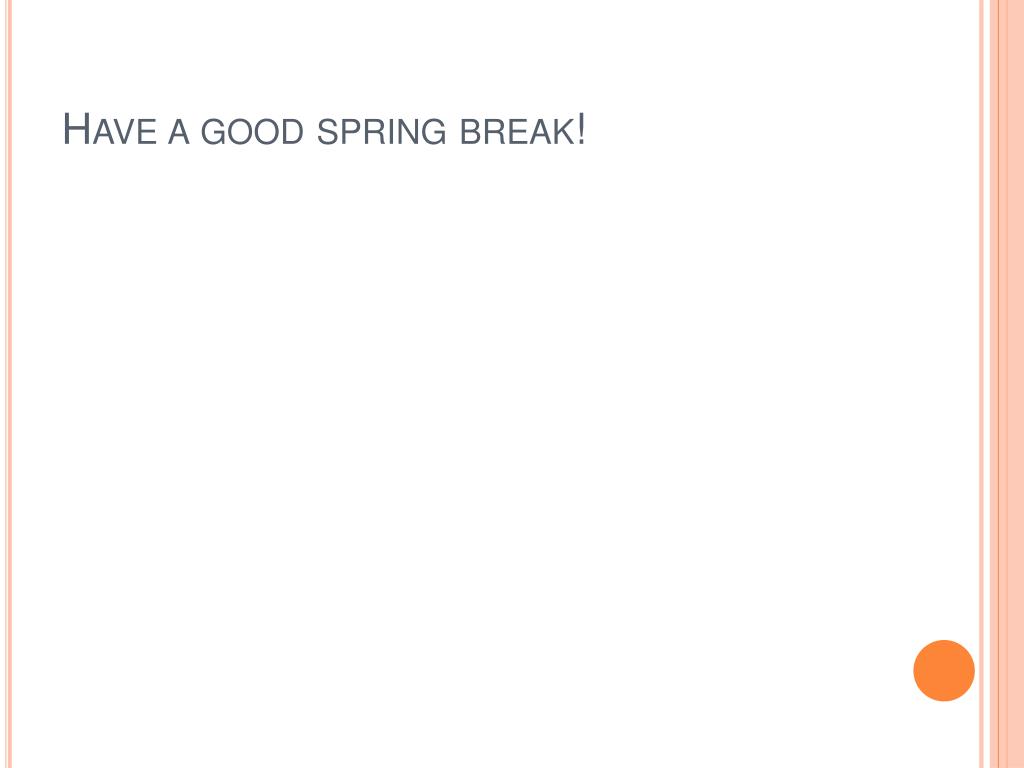Select the slide title text
The width and height of the screenshot is (1024, 768).
pos(324,129)
